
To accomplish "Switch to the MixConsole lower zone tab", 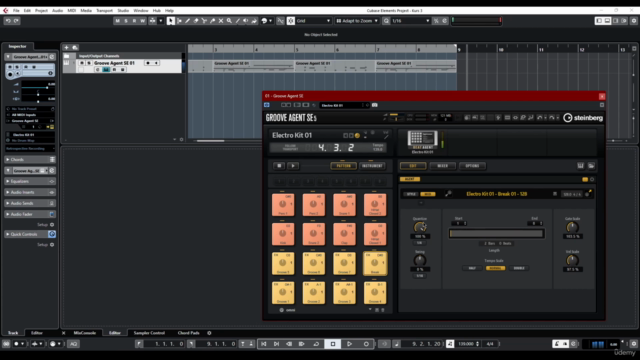I will (84, 333).
